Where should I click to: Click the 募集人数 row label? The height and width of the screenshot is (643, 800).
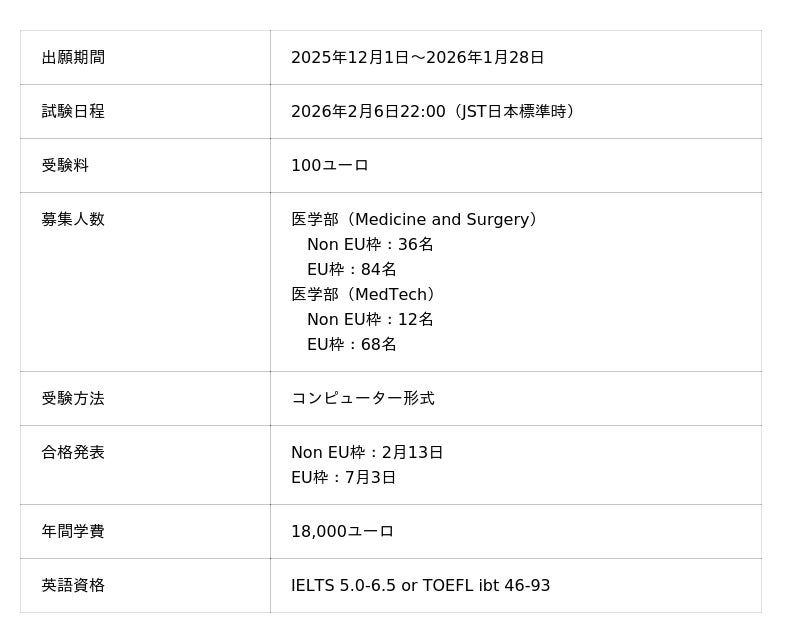coord(73,220)
